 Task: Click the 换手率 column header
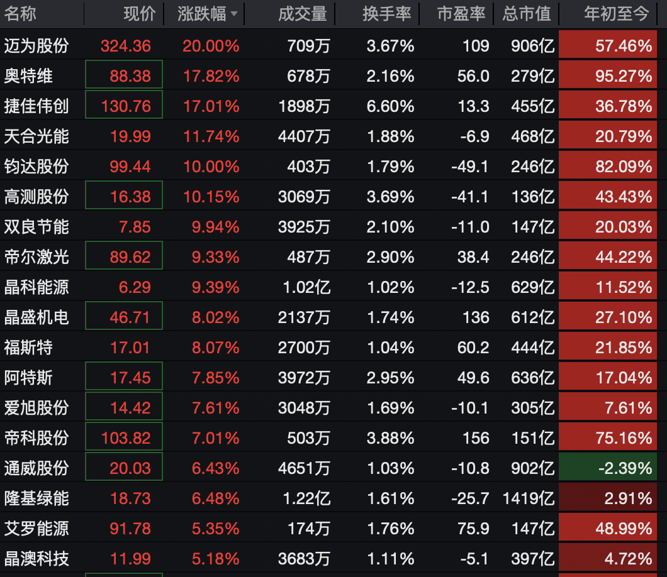click(x=388, y=15)
